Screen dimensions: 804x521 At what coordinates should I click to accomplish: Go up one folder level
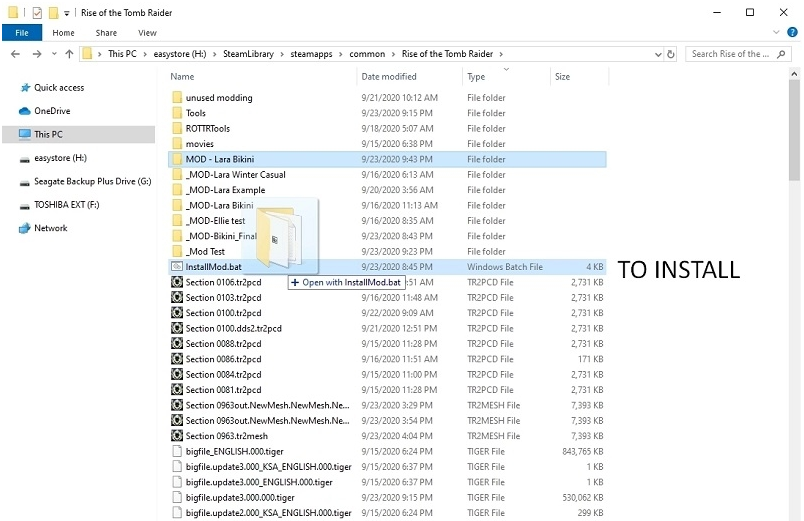pyautogui.click(x=69, y=54)
